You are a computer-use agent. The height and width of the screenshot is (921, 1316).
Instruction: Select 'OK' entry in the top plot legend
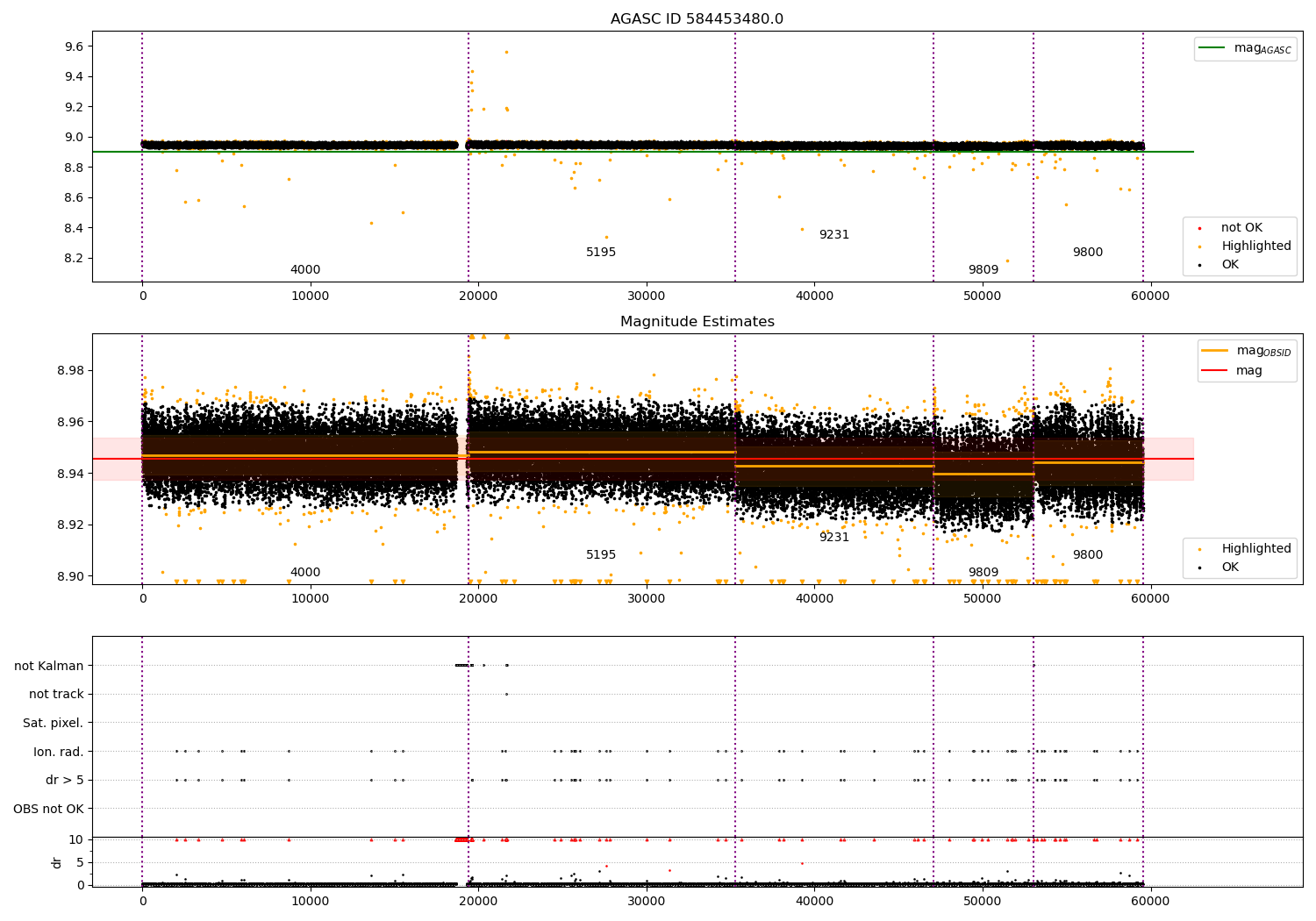[x=1230, y=265]
